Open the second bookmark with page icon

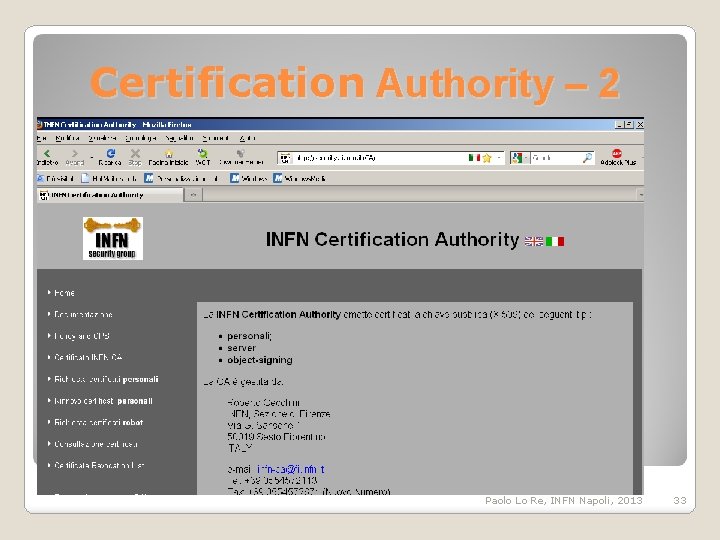tap(109, 178)
